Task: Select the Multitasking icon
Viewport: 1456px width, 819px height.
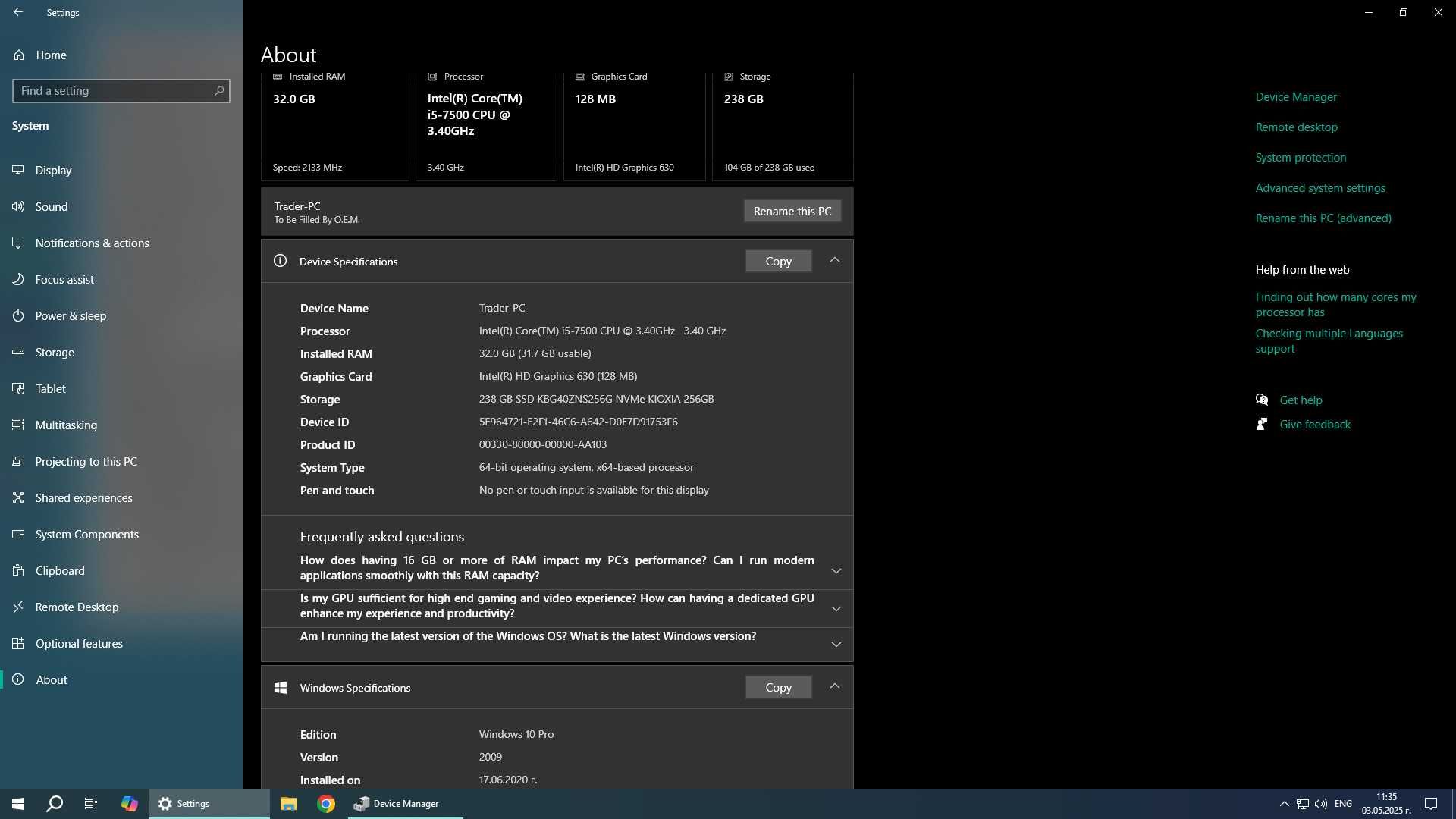Action: point(18,425)
